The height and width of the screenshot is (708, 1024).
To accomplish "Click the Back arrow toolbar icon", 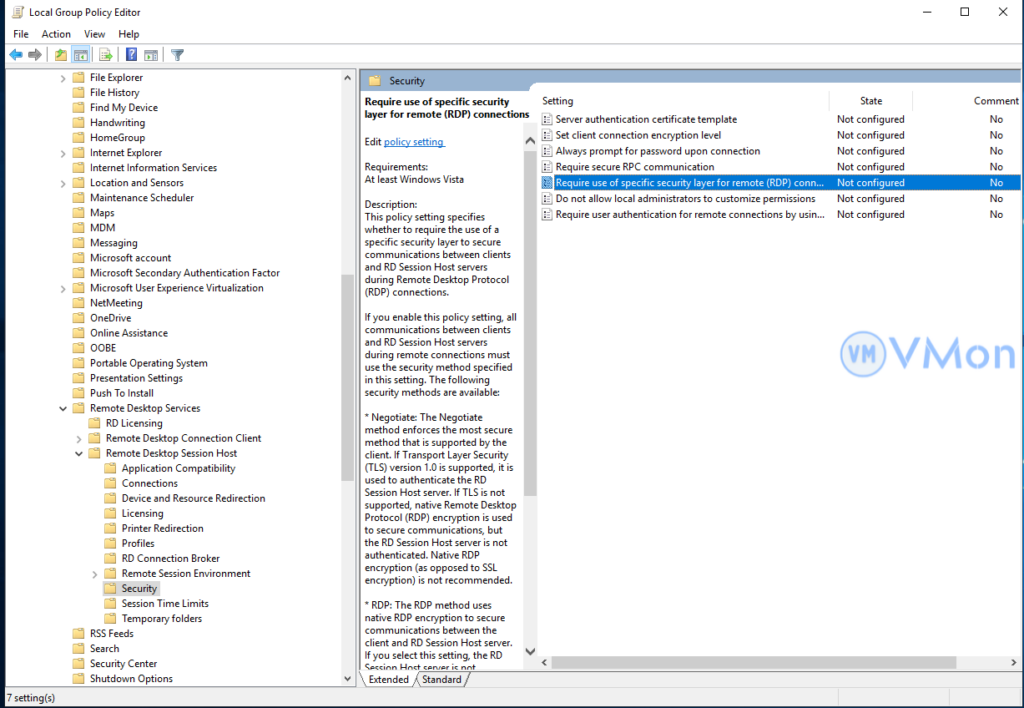I will pos(16,55).
